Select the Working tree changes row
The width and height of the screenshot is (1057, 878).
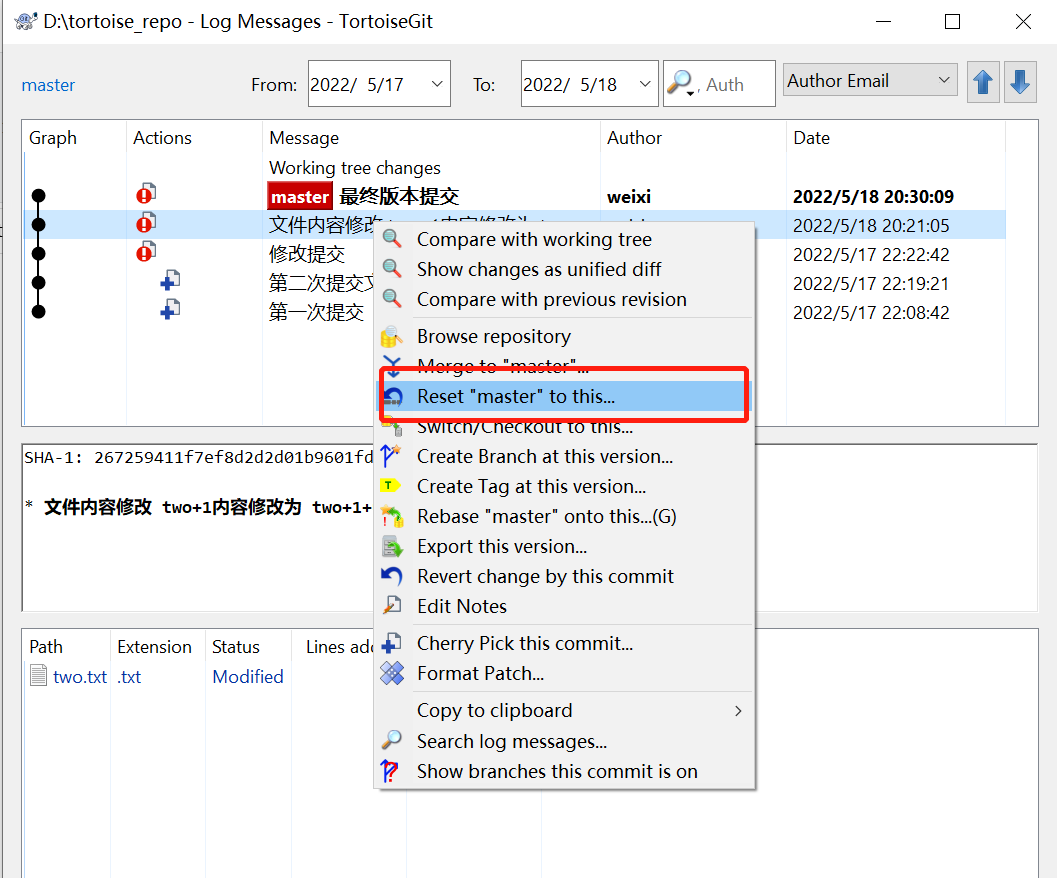(515, 167)
